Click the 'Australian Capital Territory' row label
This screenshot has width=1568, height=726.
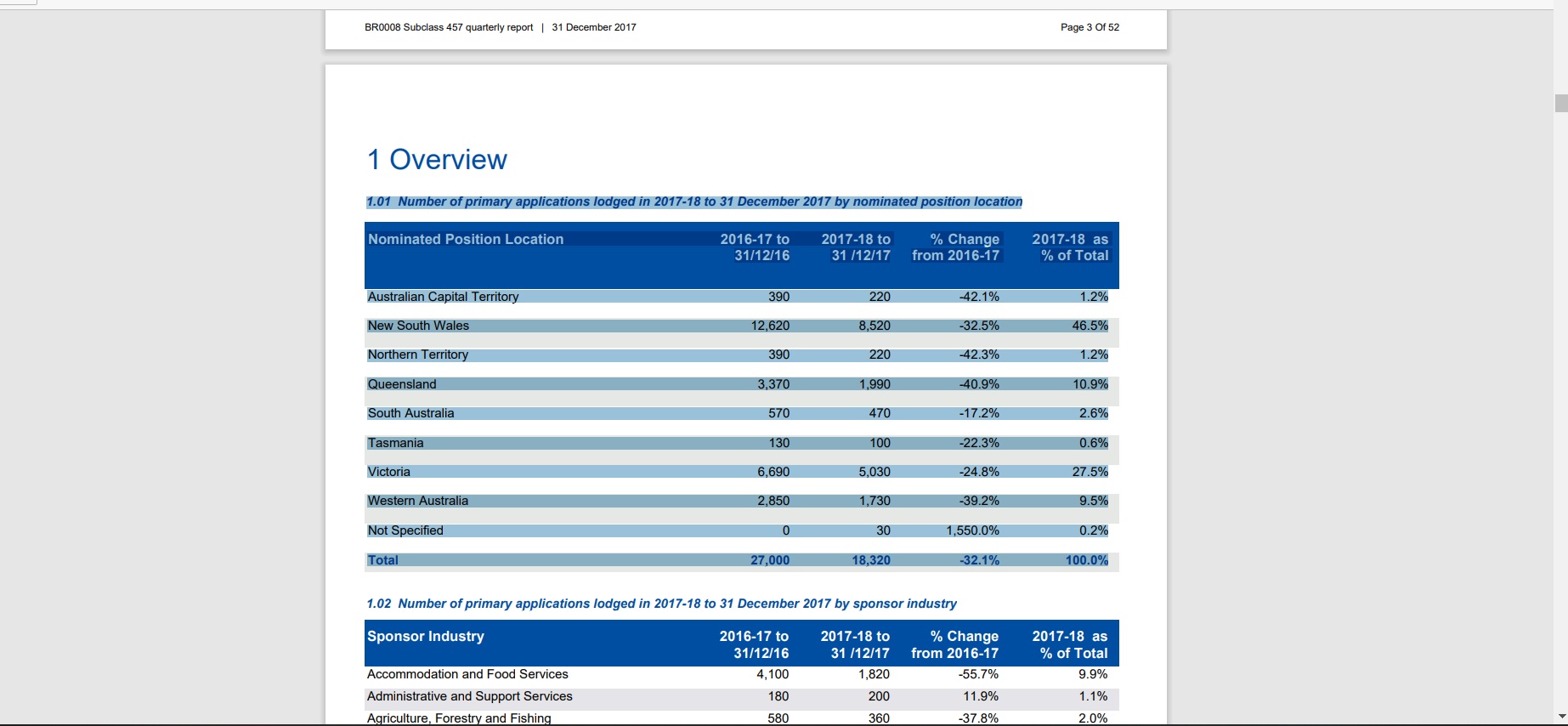[443, 297]
